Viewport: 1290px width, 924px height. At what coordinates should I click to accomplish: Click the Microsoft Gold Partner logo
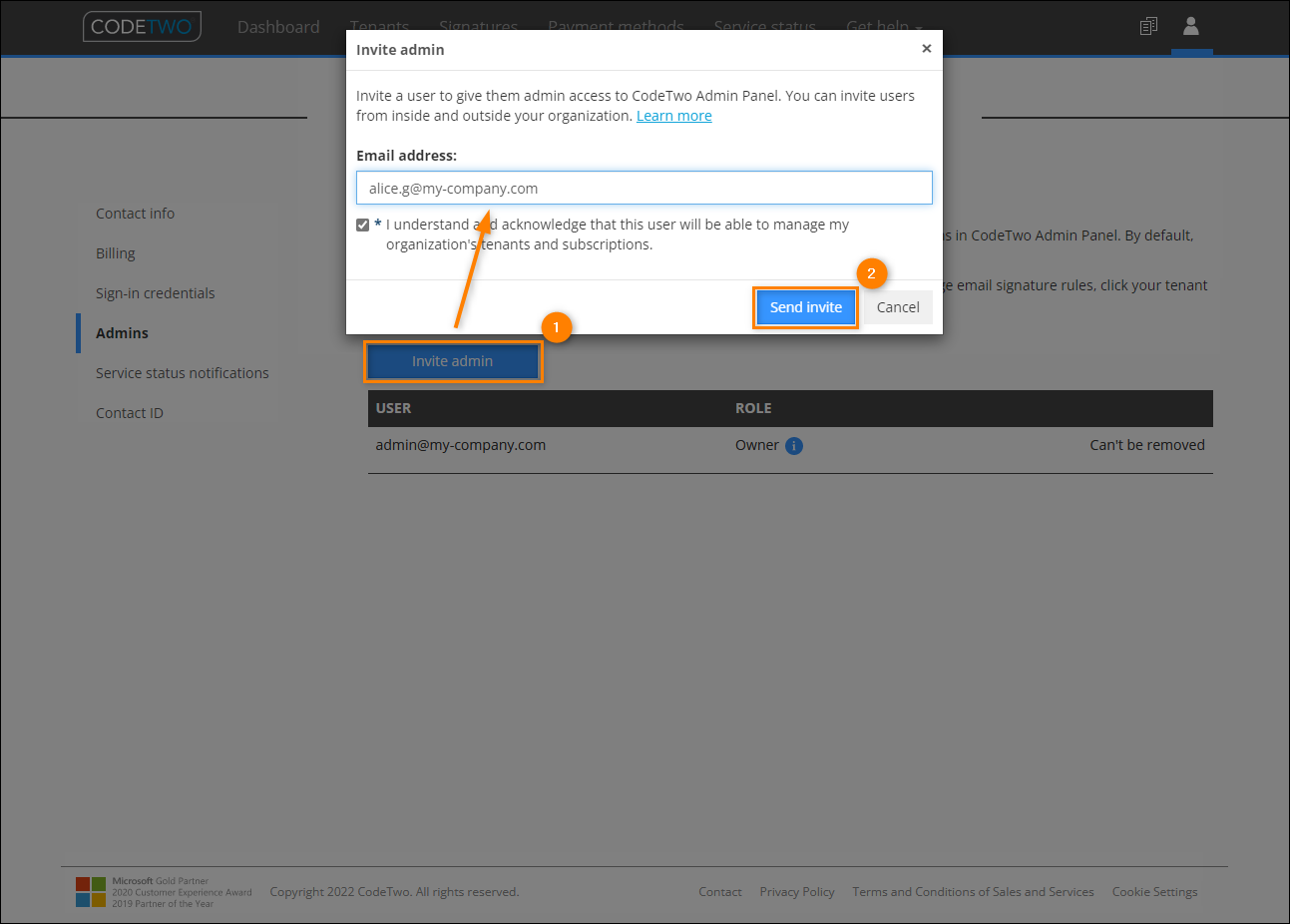91,892
